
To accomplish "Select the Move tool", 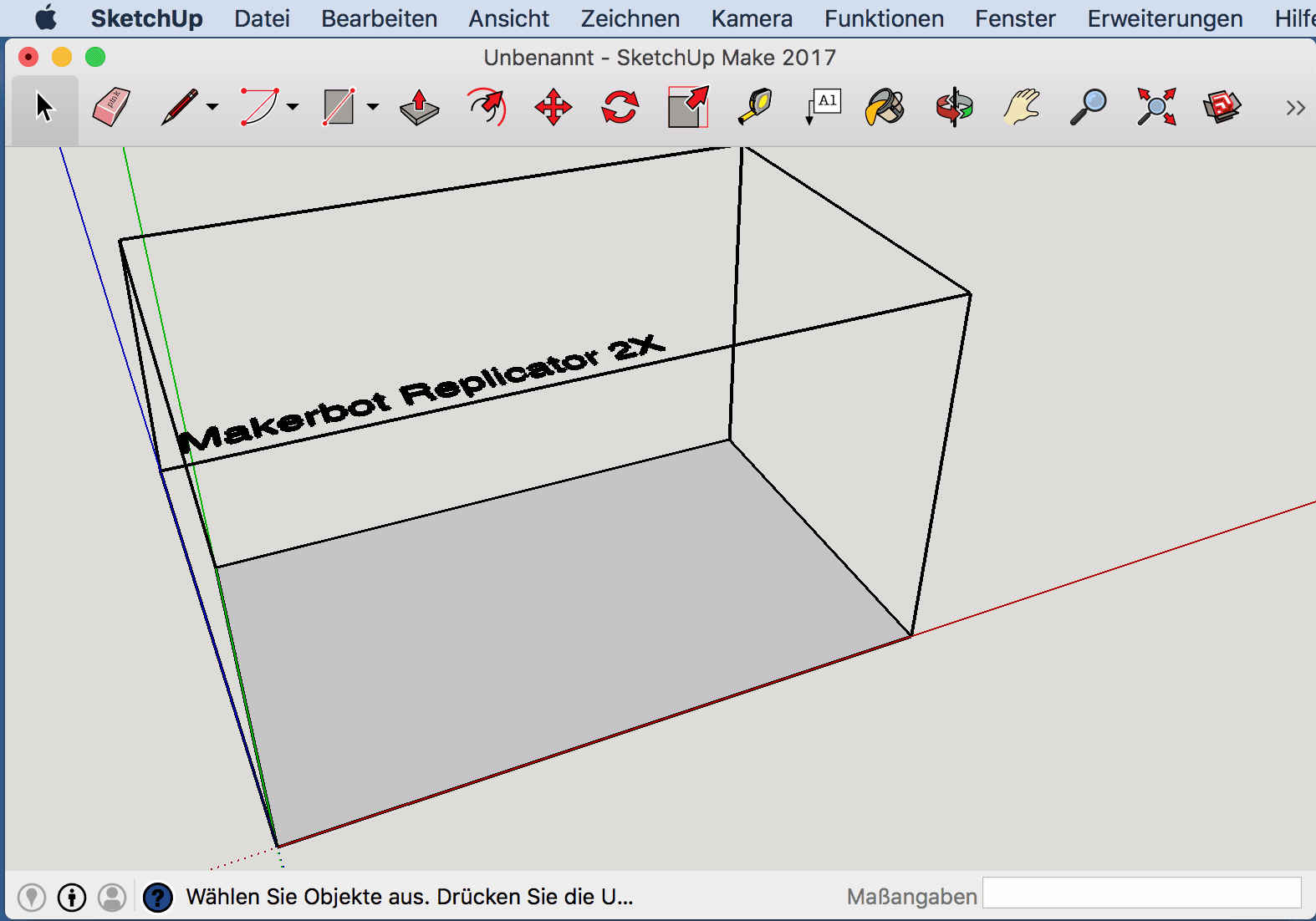I will tap(553, 108).
